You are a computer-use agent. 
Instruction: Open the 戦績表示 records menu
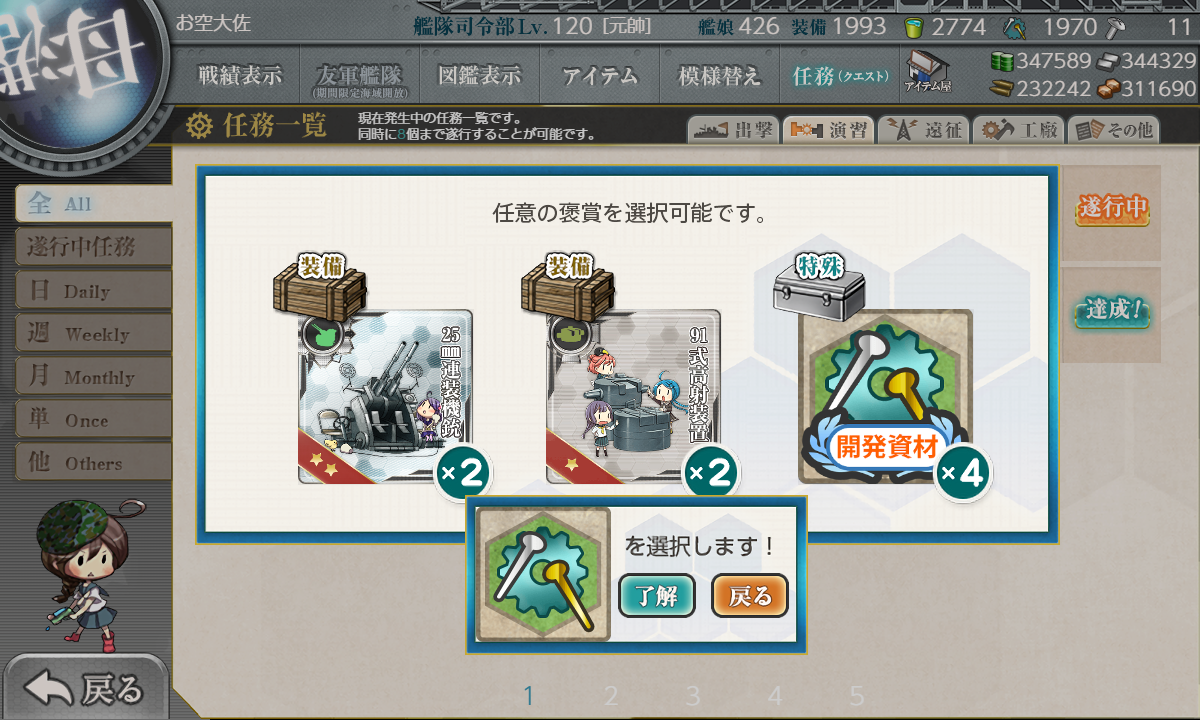[239, 75]
